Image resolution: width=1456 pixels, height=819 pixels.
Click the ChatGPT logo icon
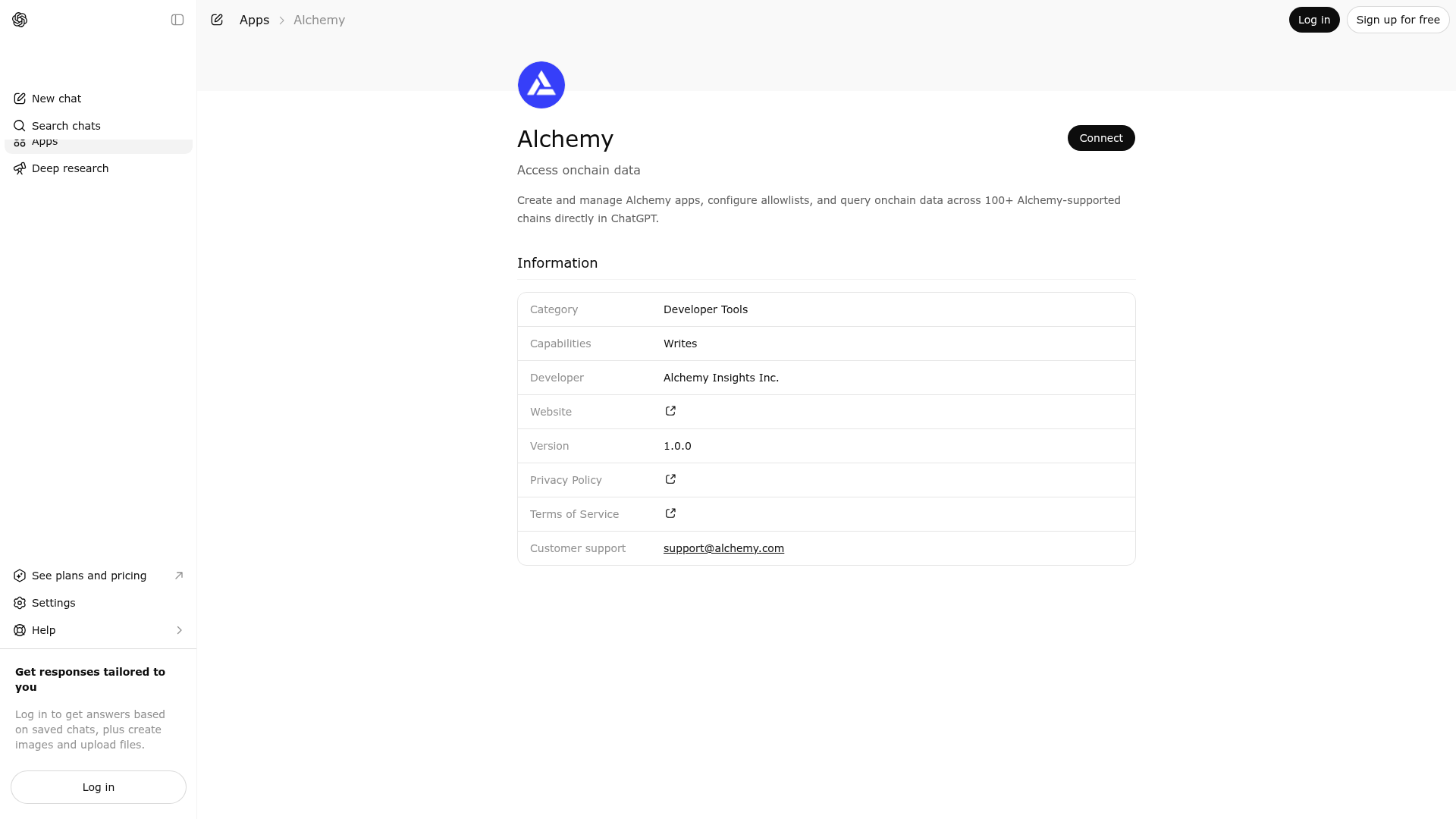click(20, 20)
